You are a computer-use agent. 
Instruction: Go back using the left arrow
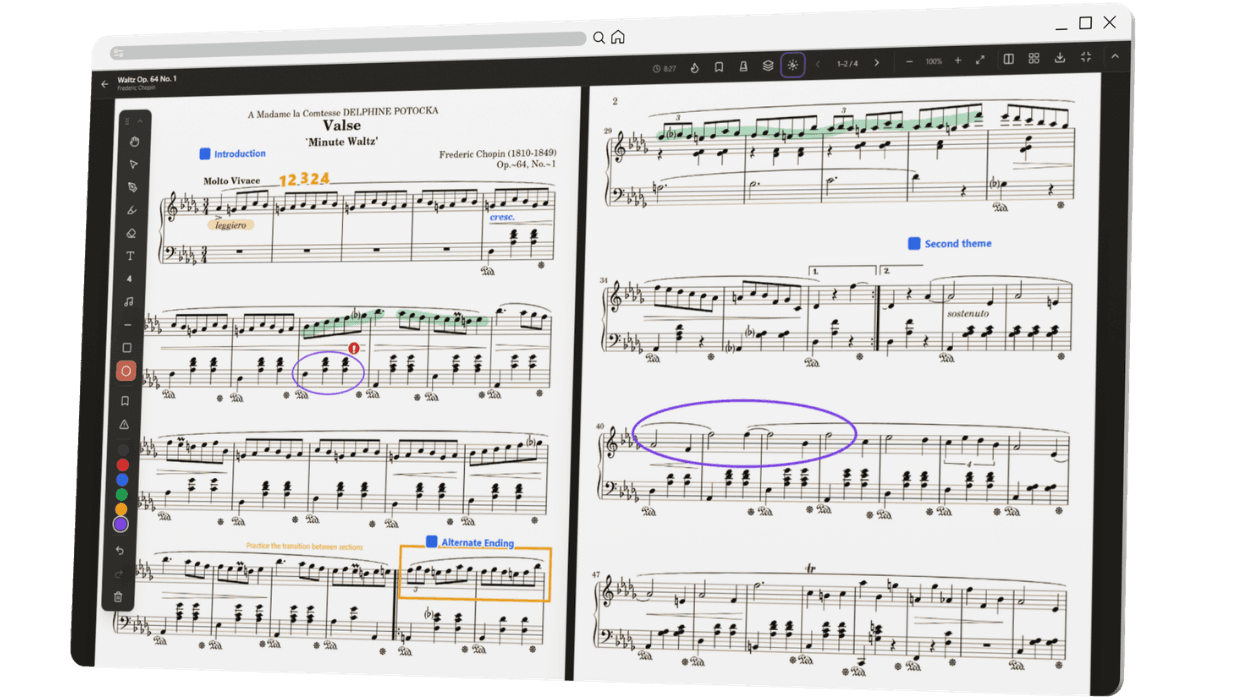pyautogui.click(x=105, y=84)
